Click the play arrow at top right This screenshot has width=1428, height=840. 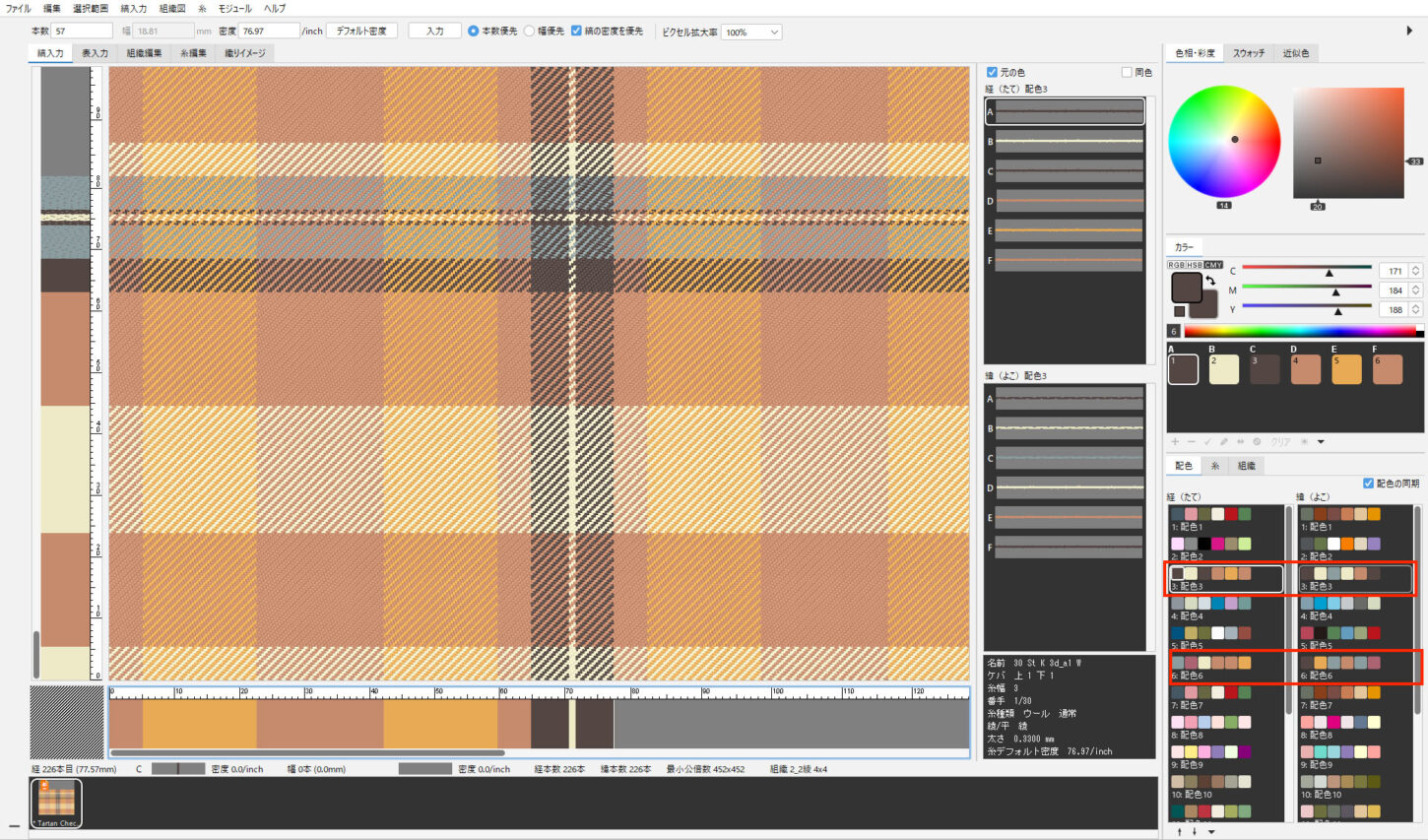click(1409, 31)
